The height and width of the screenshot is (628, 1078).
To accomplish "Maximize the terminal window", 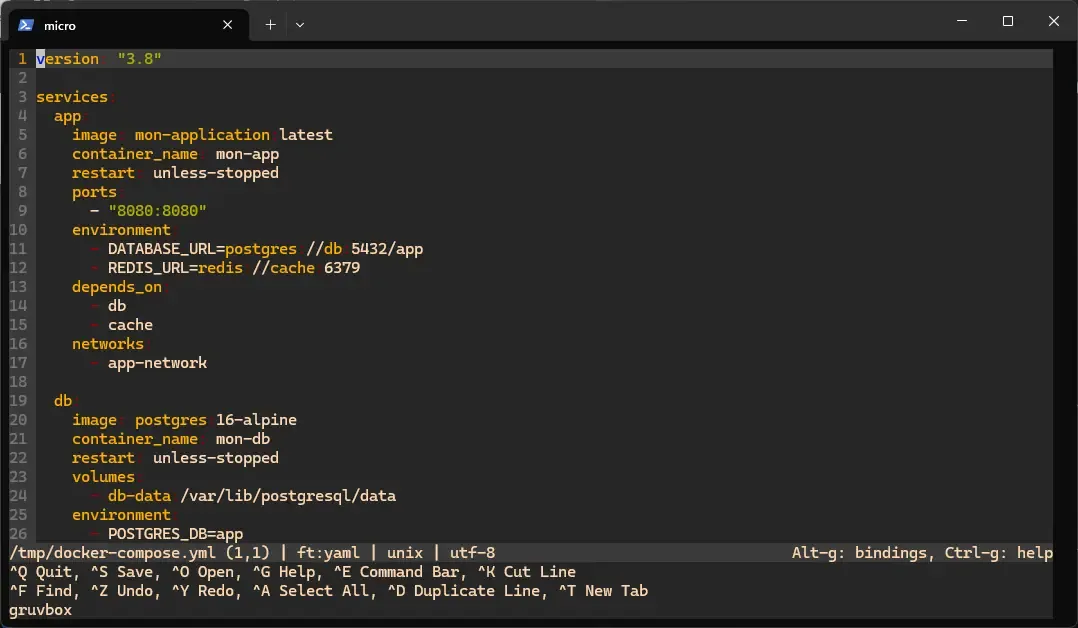I will click(x=1008, y=21).
